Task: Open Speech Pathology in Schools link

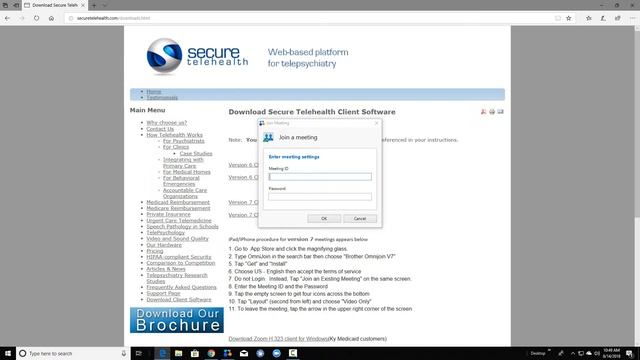Action: [x=182, y=227]
